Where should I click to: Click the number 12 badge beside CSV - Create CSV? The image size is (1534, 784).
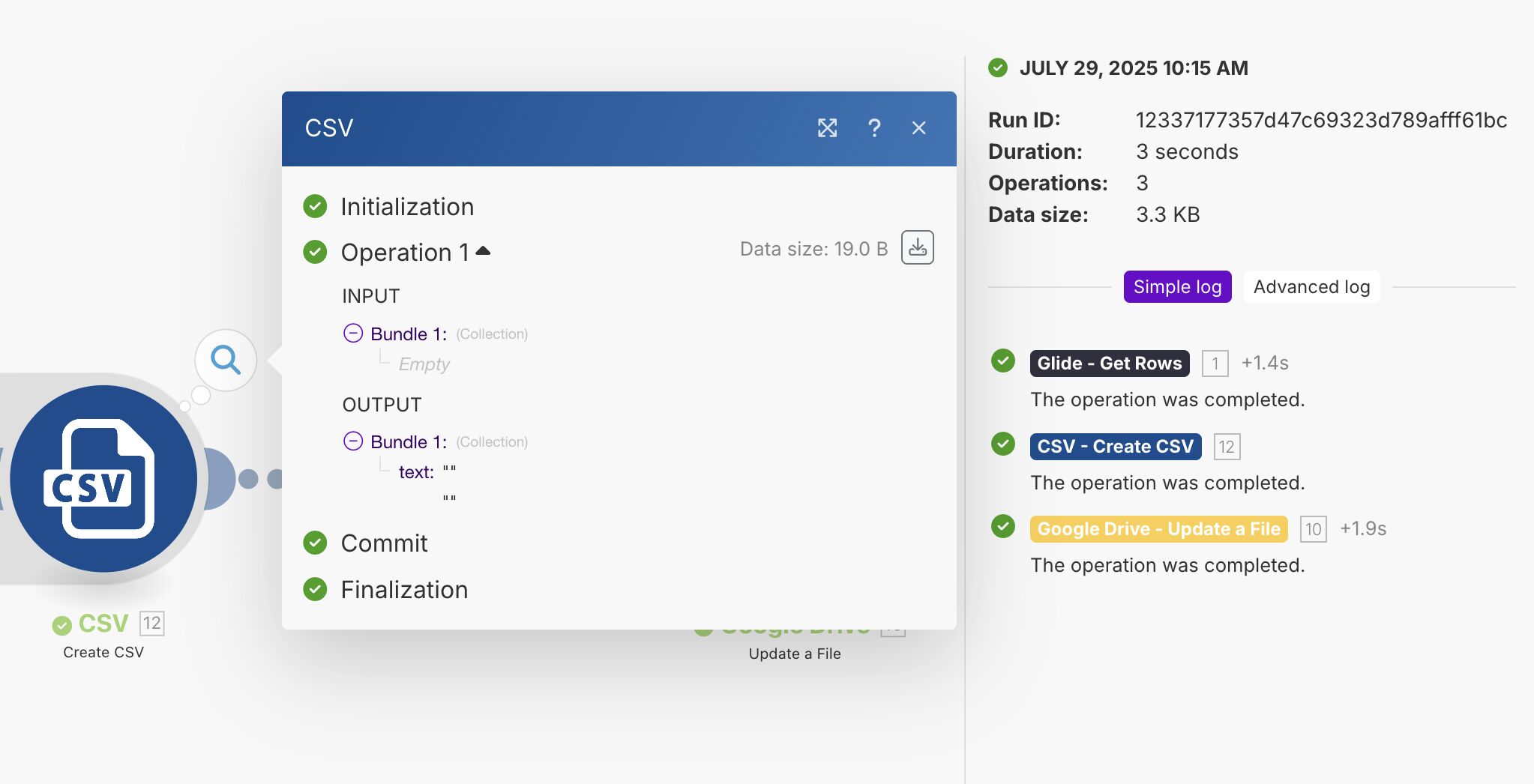coord(1227,447)
